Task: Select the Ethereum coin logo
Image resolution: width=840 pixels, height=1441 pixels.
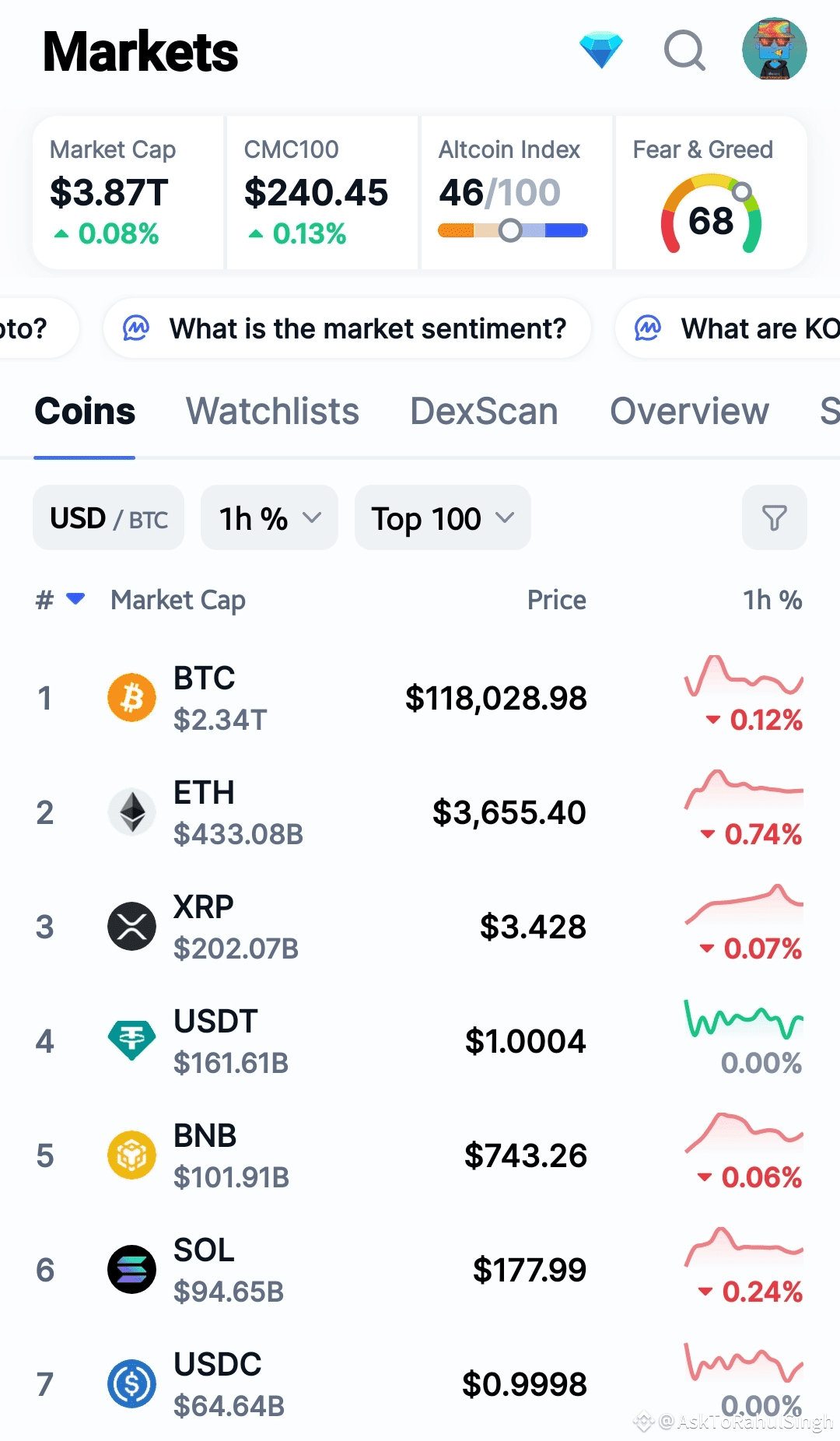Action: coord(131,812)
